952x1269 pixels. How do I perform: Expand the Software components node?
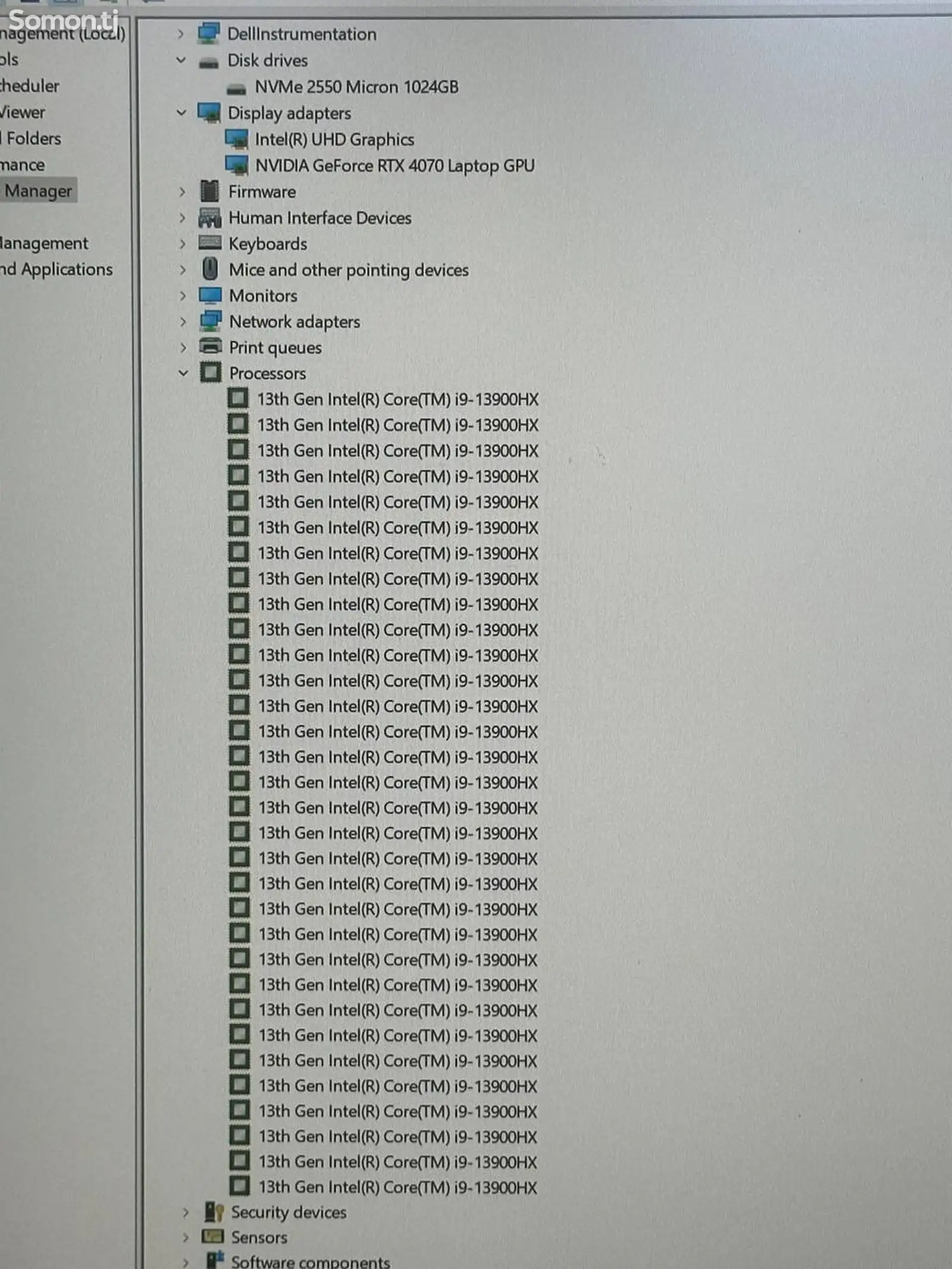pos(186,1262)
